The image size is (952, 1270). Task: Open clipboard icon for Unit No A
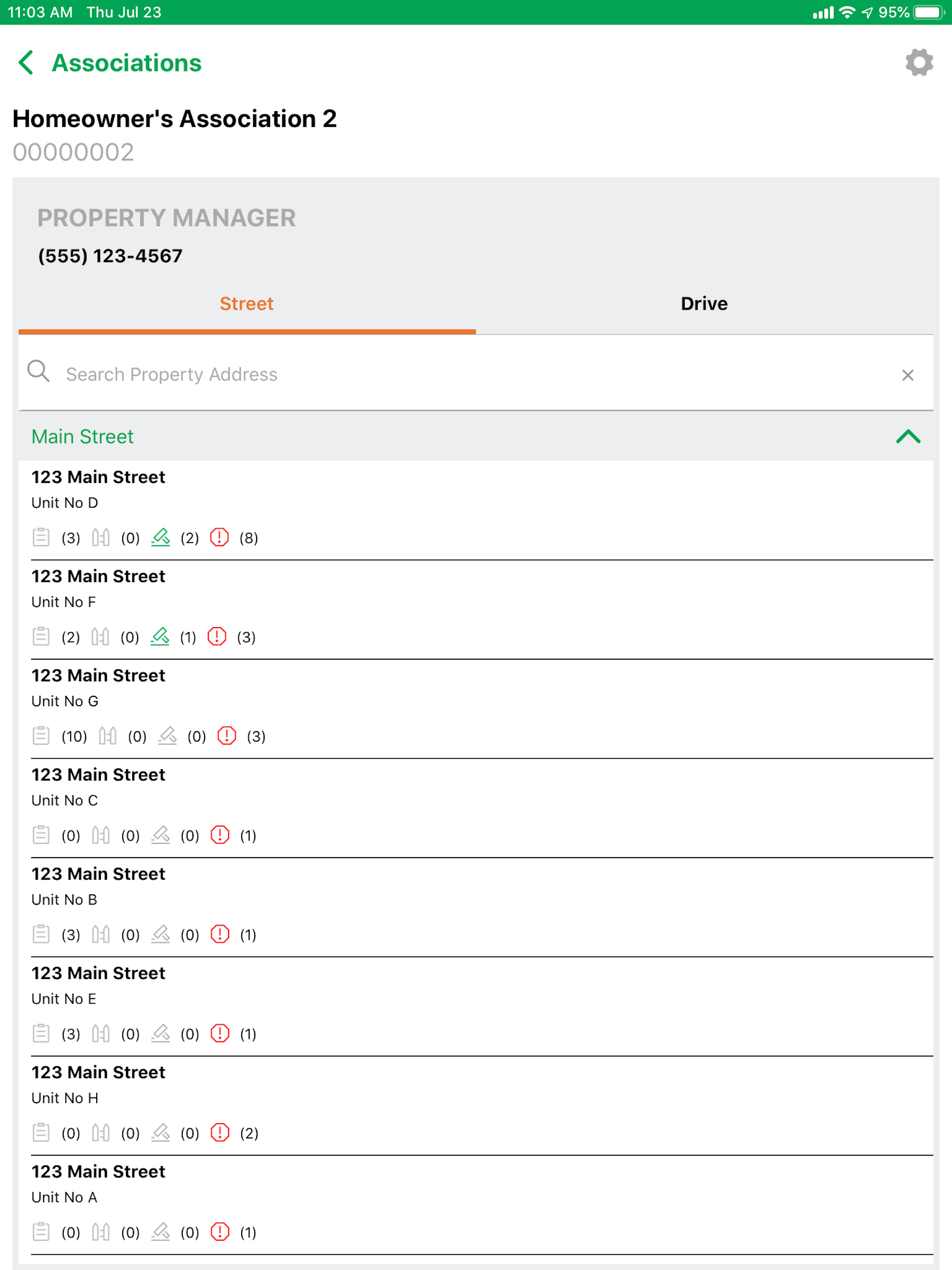coord(41,1231)
